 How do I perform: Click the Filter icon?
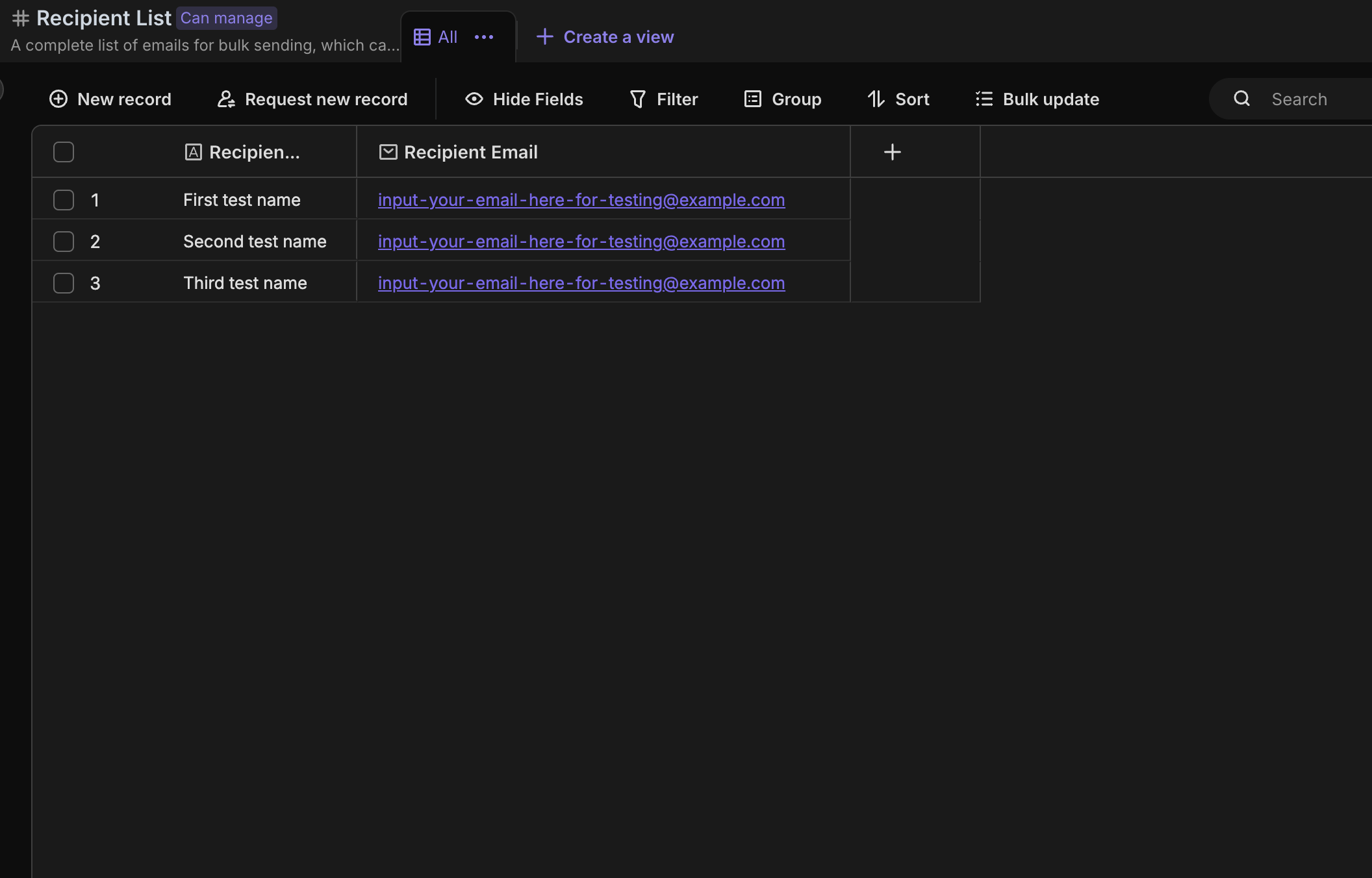tap(637, 98)
